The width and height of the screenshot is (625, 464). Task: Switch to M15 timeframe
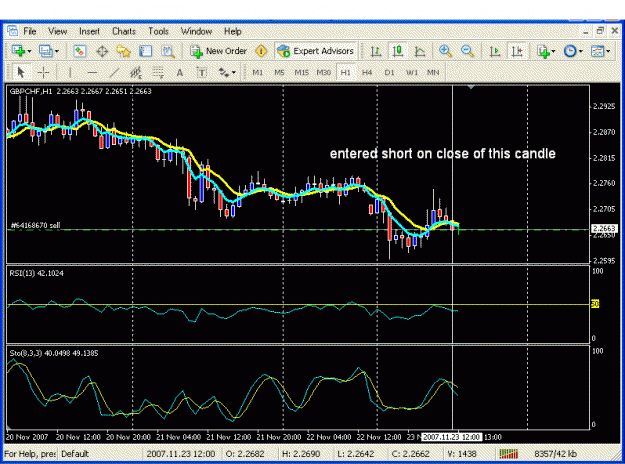click(x=301, y=73)
